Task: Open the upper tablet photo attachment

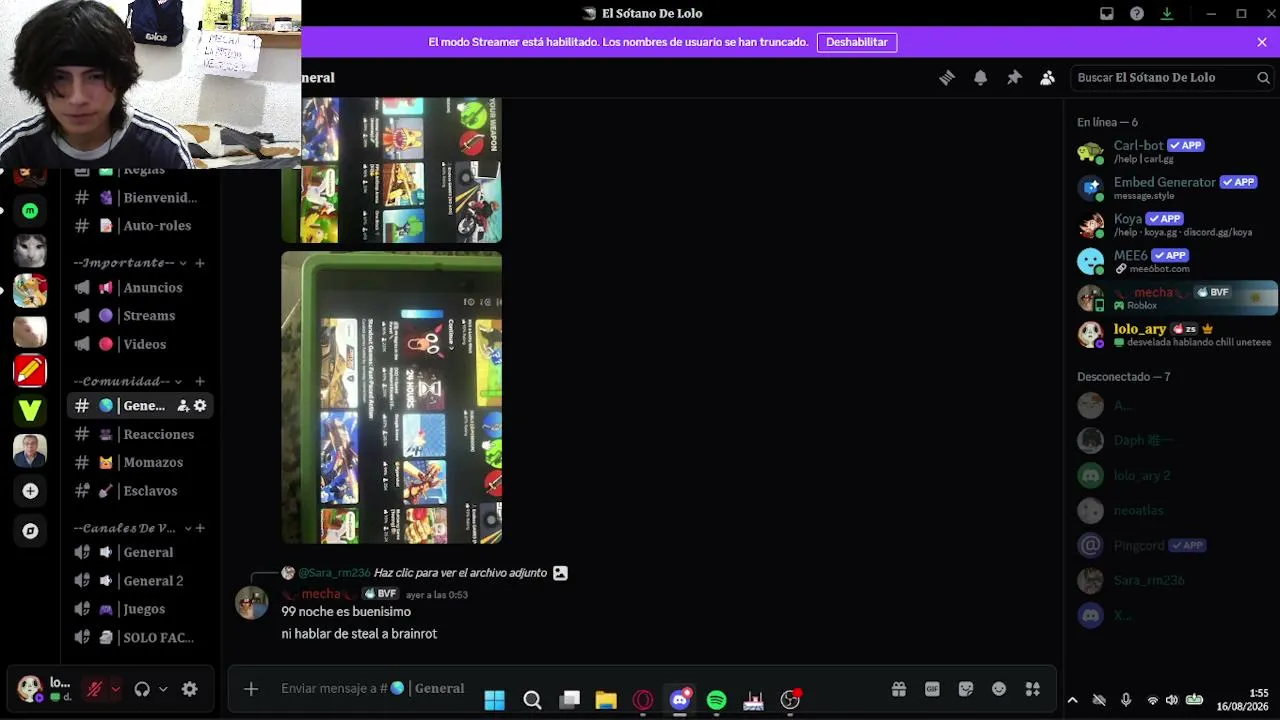Action: [x=391, y=170]
